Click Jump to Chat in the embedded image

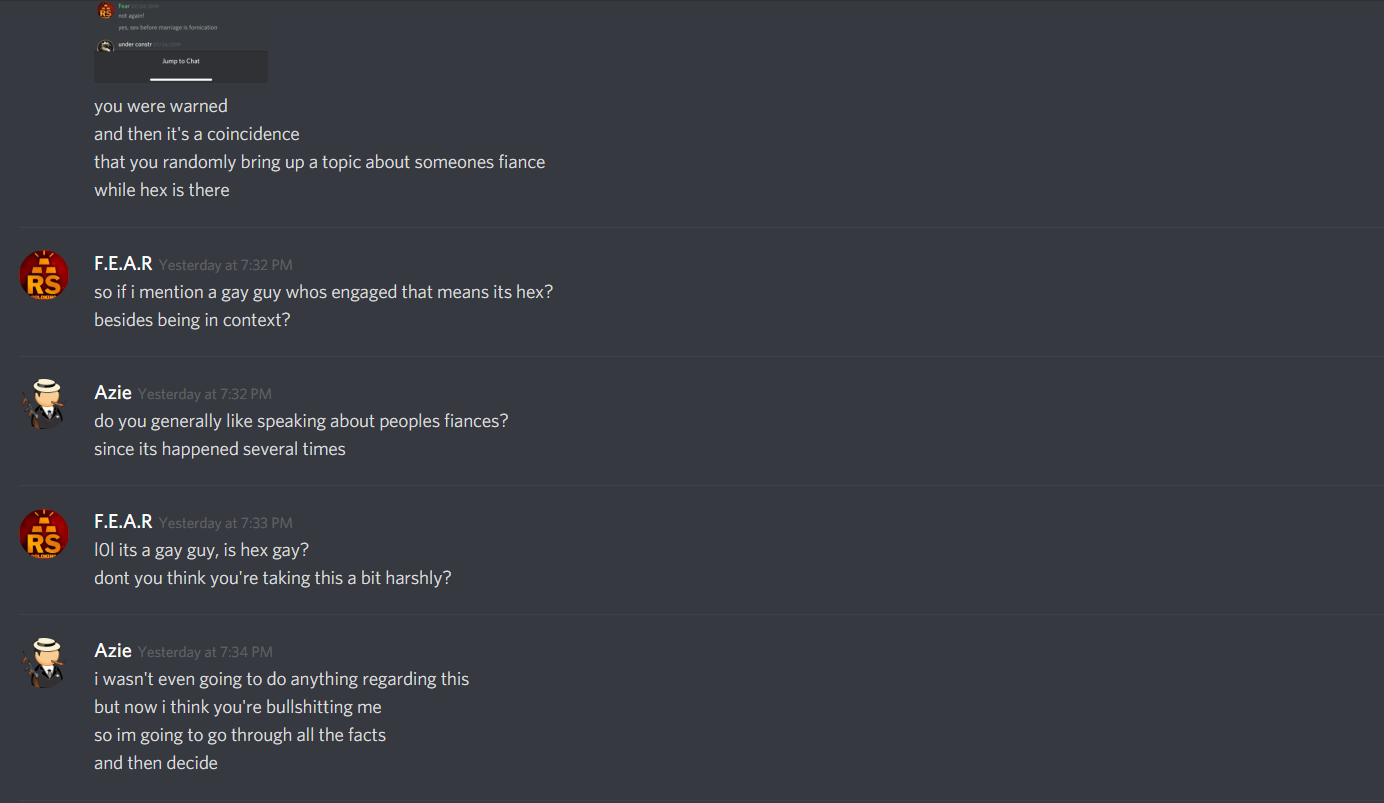click(181, 61)
